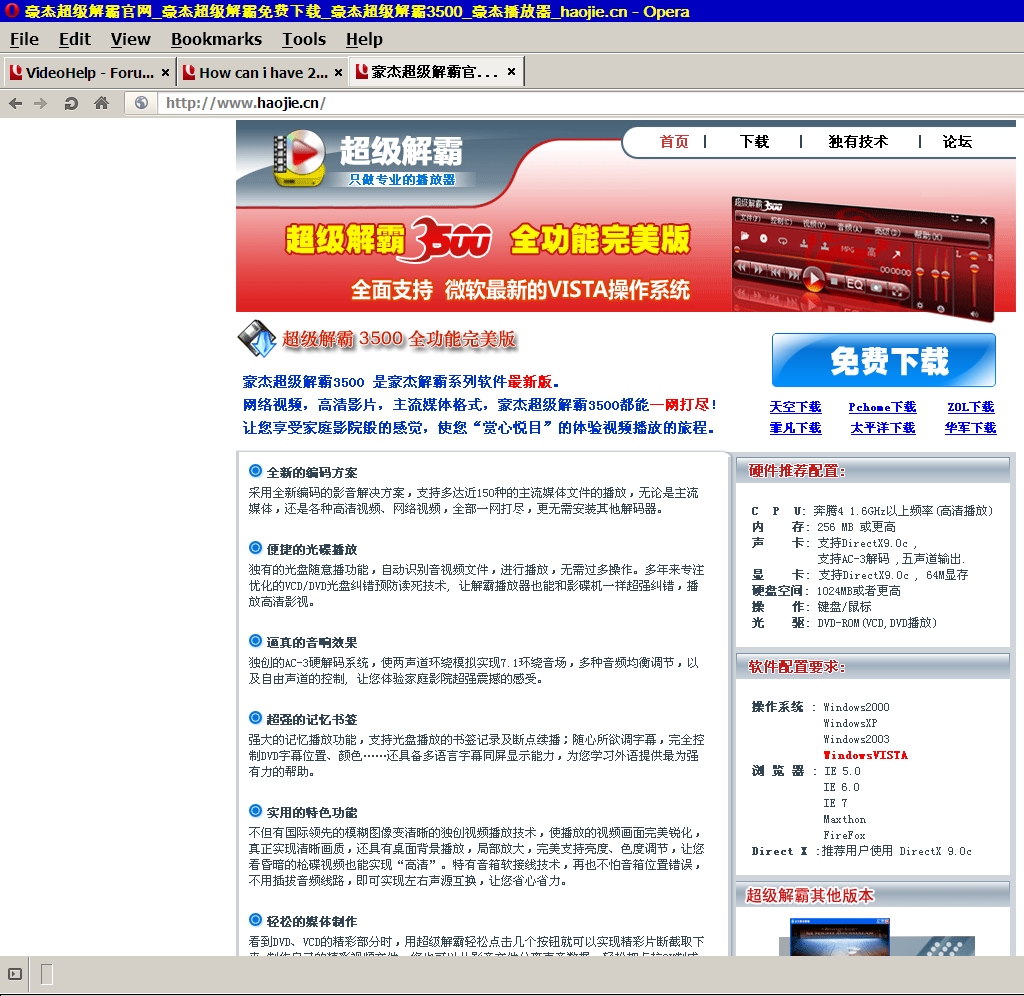The width and height of the screenshot is (1024, 996).
Task: Click the FireFox entry in browser list
Action: pos(844,835)
